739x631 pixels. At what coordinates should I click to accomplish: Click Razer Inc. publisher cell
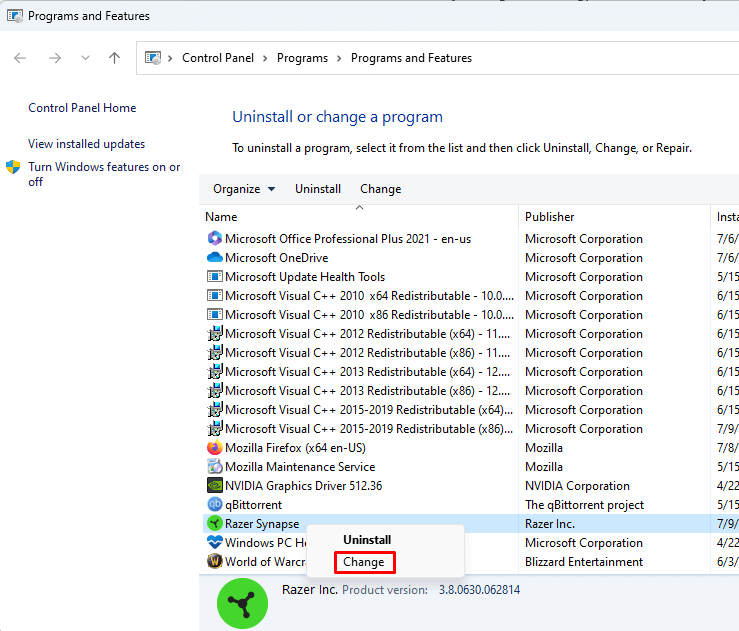(550, 524)
